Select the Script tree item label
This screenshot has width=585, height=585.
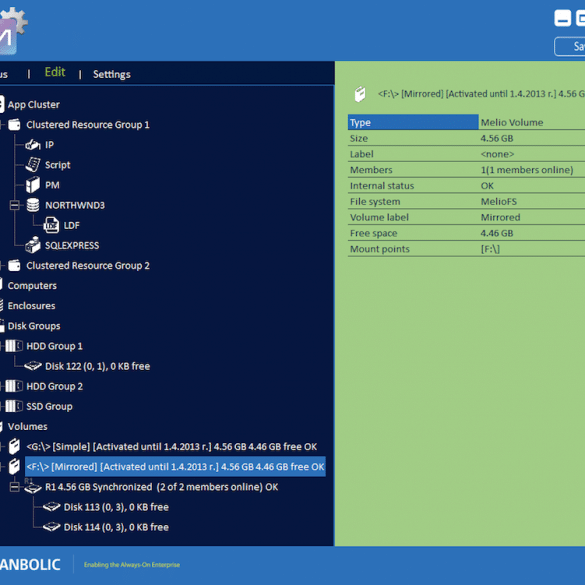[x=57, y=165]
